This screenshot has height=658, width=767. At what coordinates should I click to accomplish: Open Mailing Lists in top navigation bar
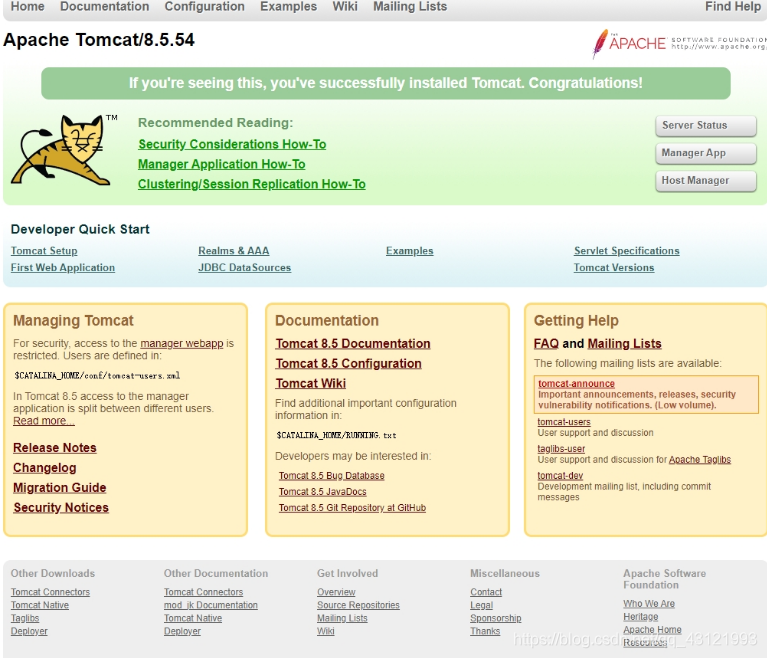click(x=410, y=6)
